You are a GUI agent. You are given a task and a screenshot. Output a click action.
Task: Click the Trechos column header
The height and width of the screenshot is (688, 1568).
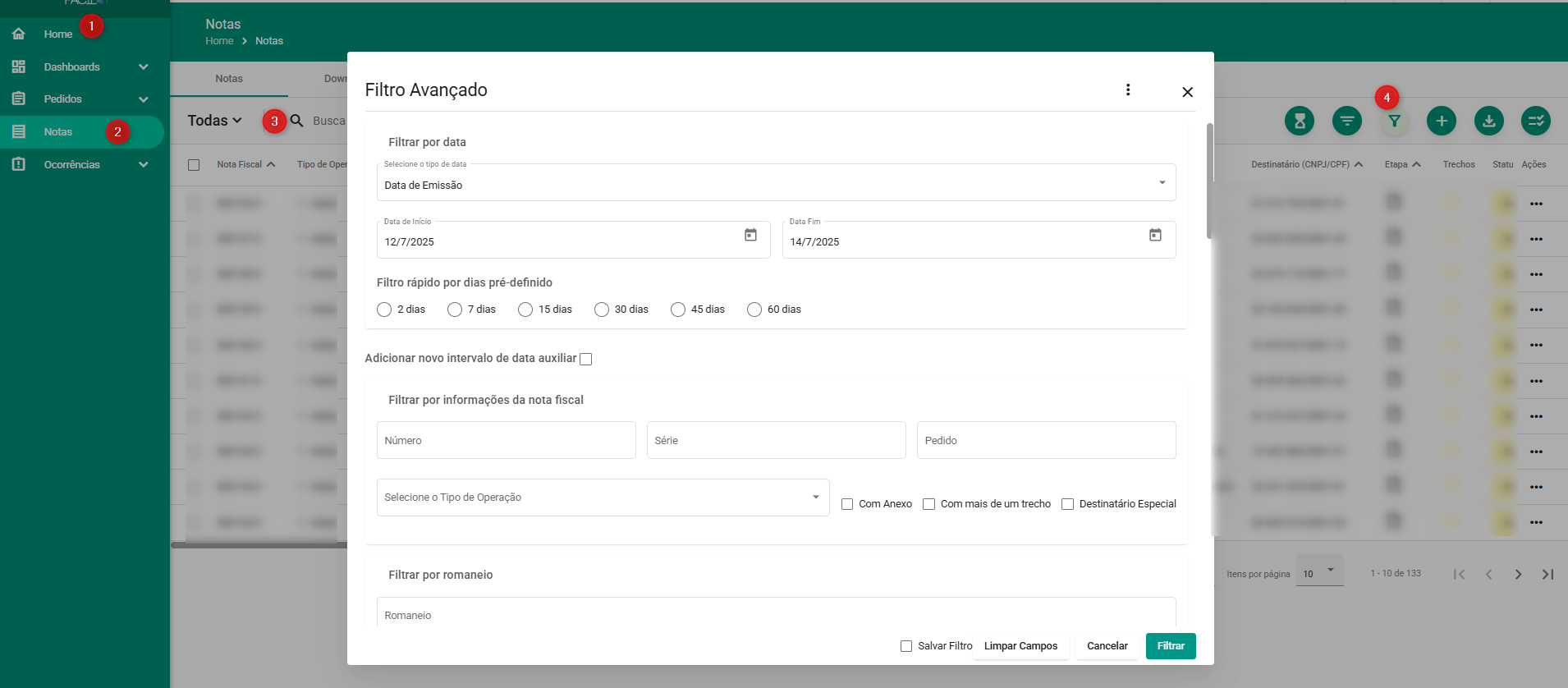[1459, 164]
